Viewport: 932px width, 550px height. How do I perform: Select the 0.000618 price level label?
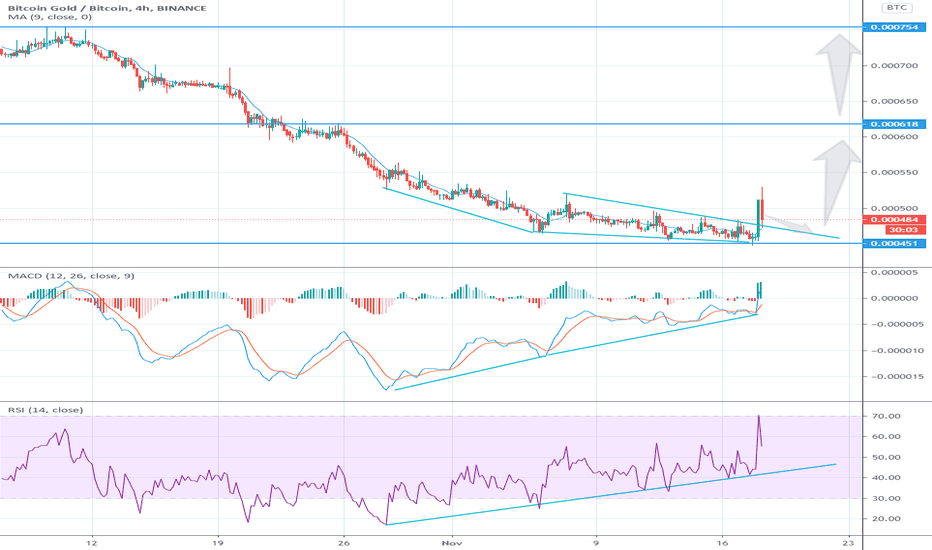click(895, 124)
